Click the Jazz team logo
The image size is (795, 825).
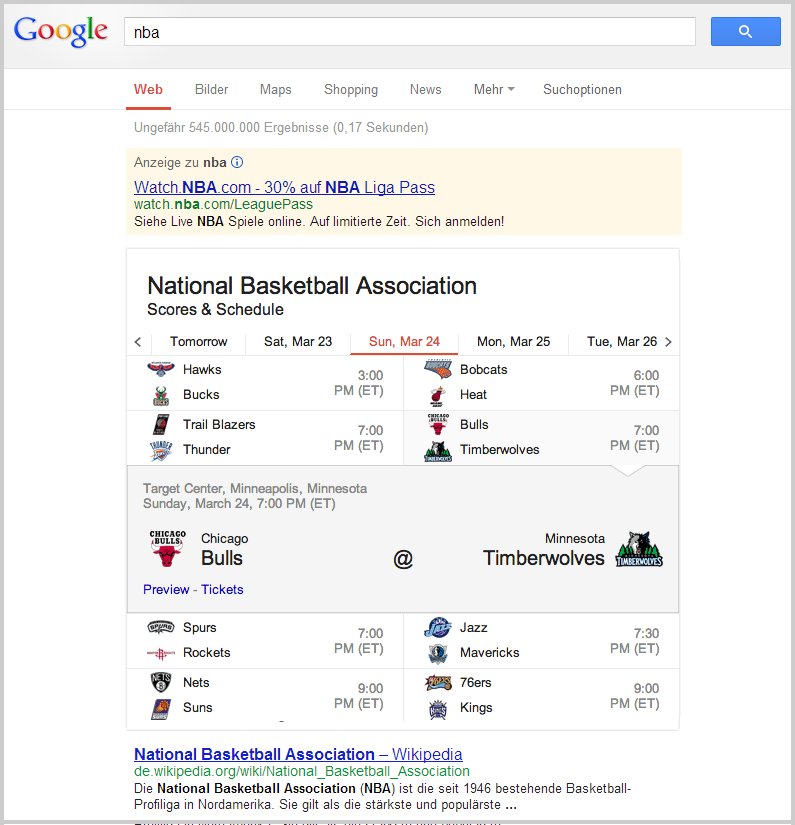pyautogui.click(x=437, y=628)
